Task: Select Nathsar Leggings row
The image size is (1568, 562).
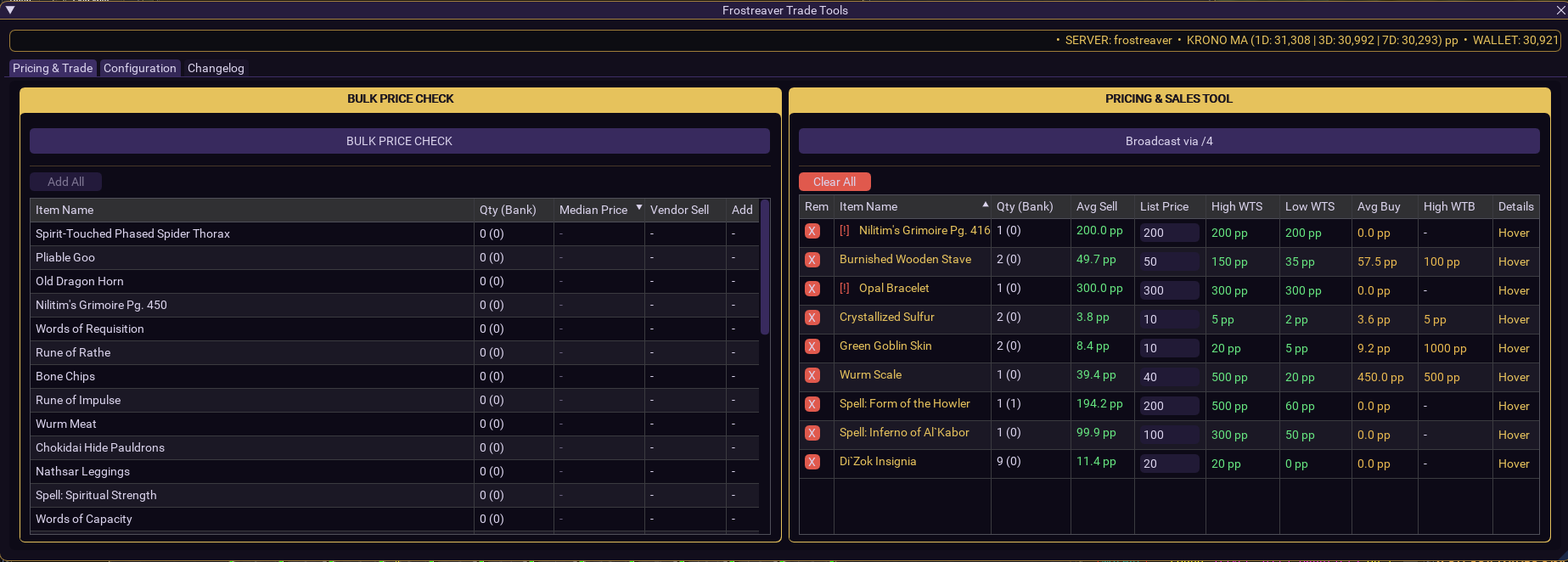Action: (395, 471)
